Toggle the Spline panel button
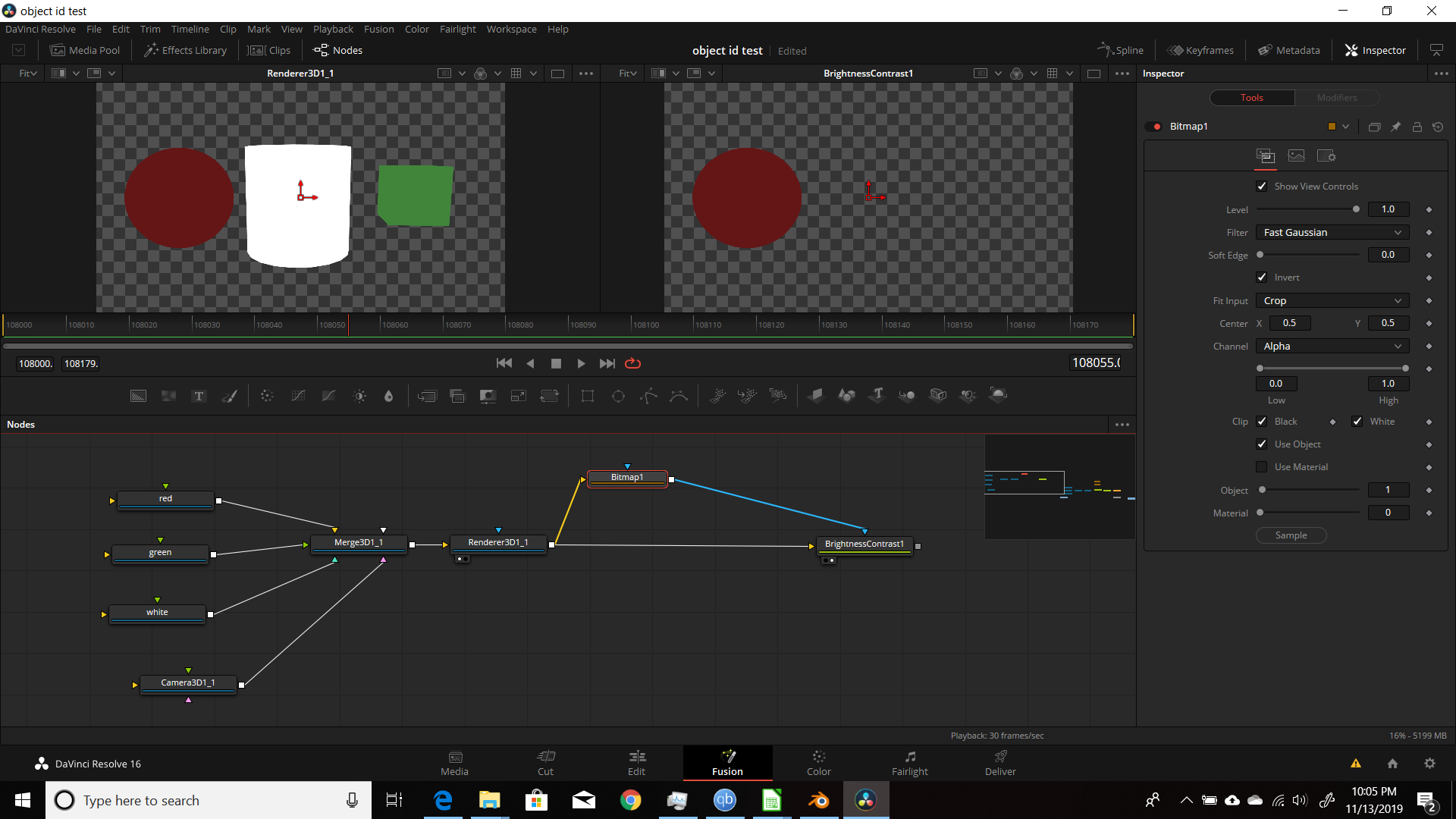This screenshot has width=1456, height=819. (1120, 50)
